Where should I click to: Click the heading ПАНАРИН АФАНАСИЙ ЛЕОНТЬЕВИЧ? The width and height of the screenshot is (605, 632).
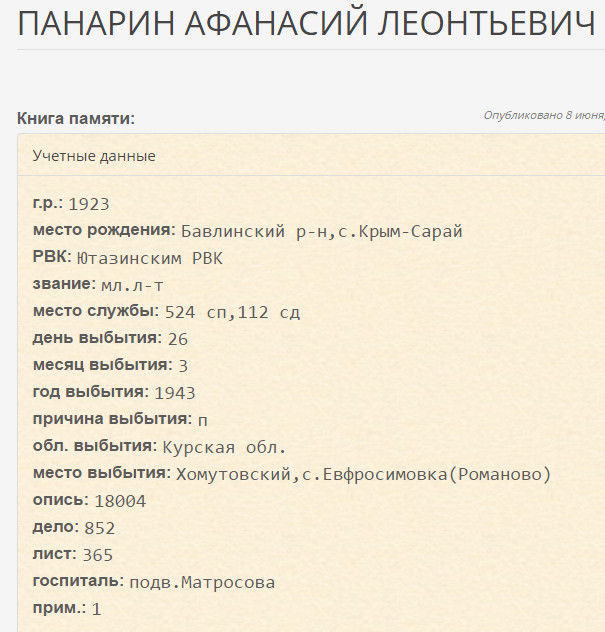(x=306, y=24)
